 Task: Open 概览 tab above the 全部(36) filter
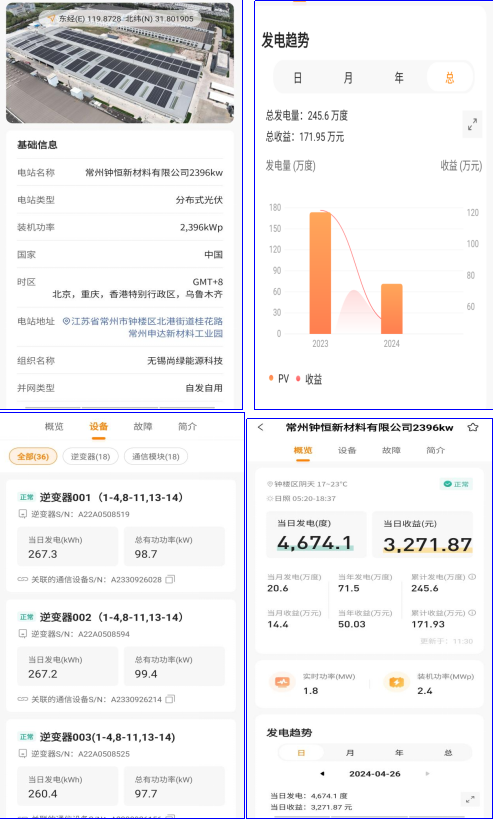(54, 426)
